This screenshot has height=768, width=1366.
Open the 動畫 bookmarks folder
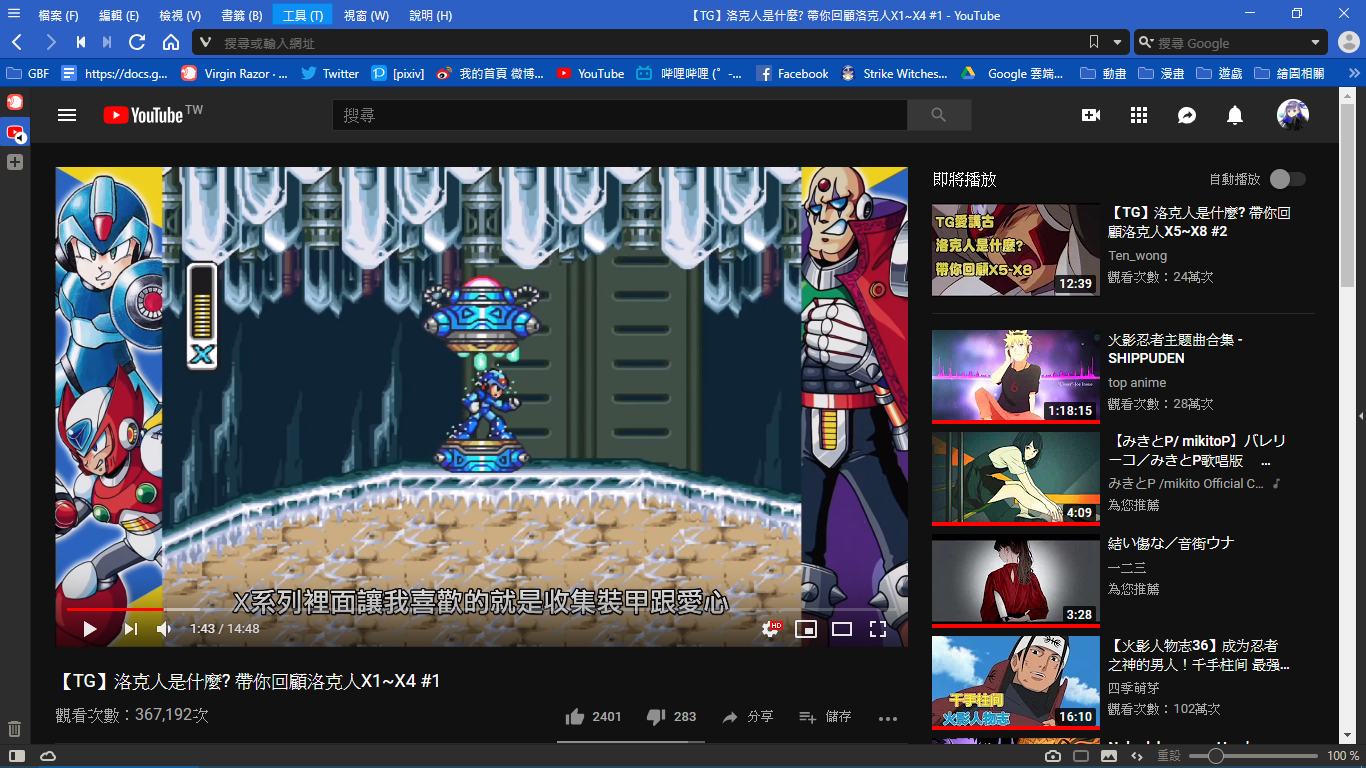tap(1104, 73)
